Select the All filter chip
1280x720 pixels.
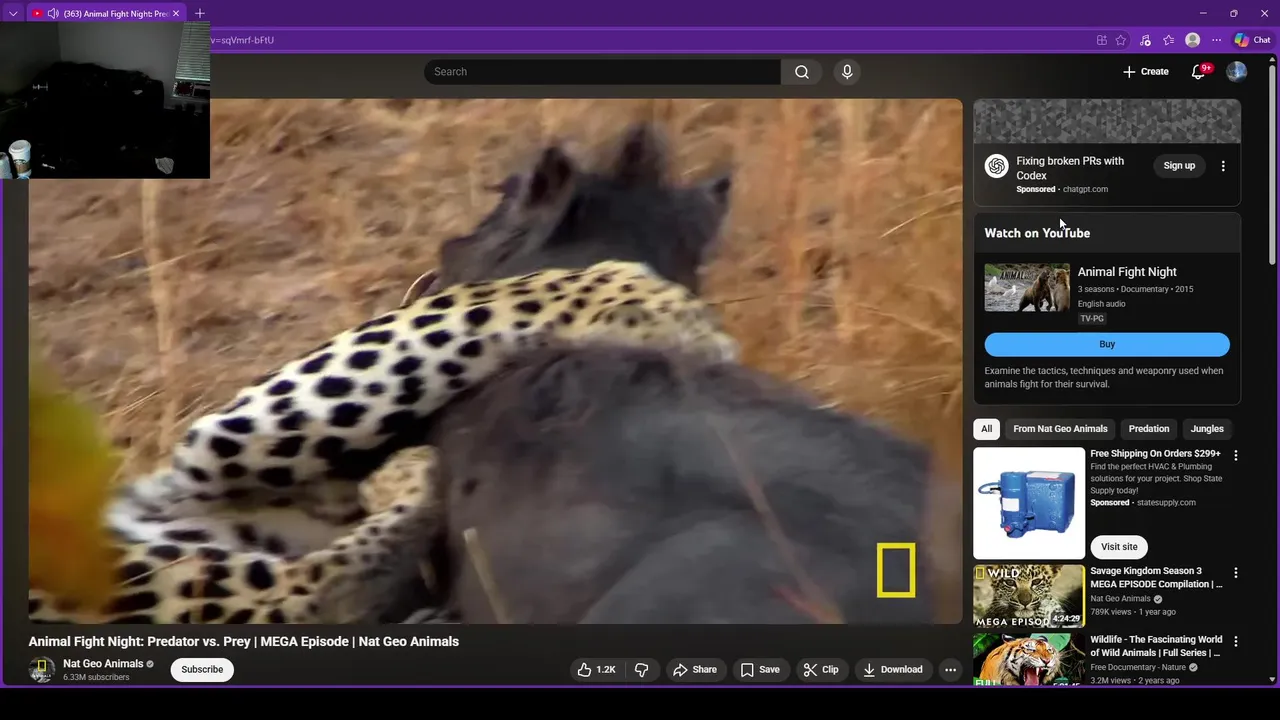pos(986,429)
